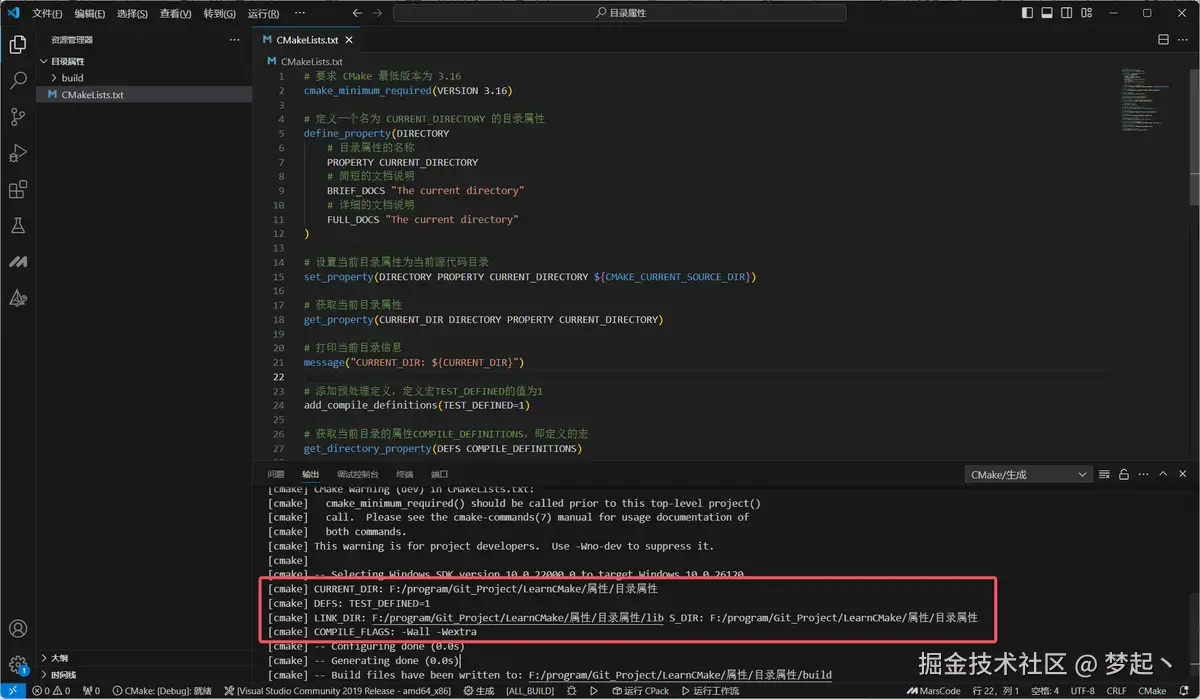This screenshot has height=699, width=1200.
Task: Click the navigate back arrow
Action: click(357, 13)
